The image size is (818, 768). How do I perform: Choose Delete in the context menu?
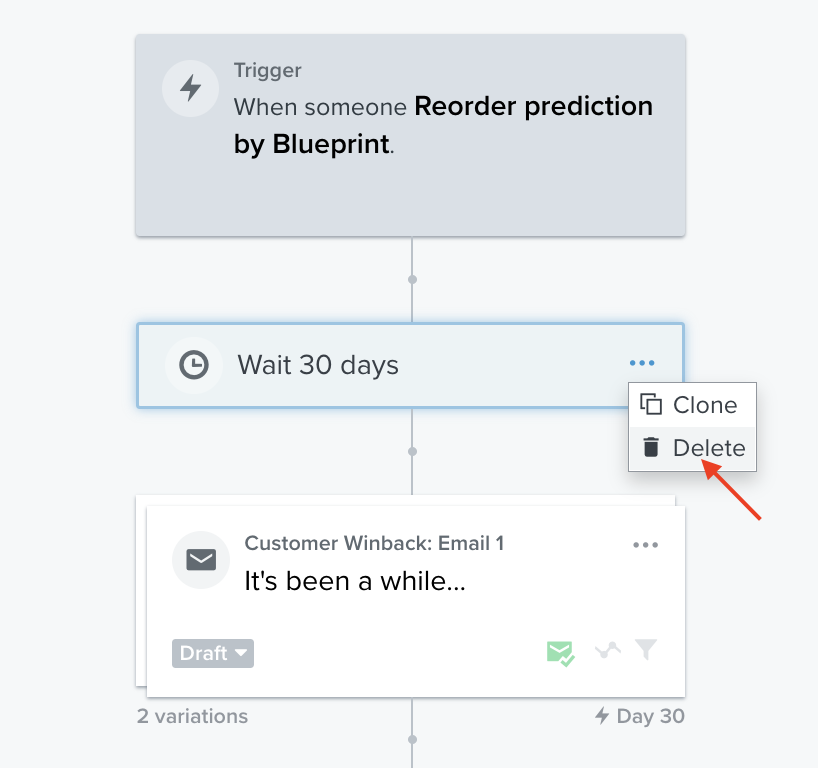(694, 448)
